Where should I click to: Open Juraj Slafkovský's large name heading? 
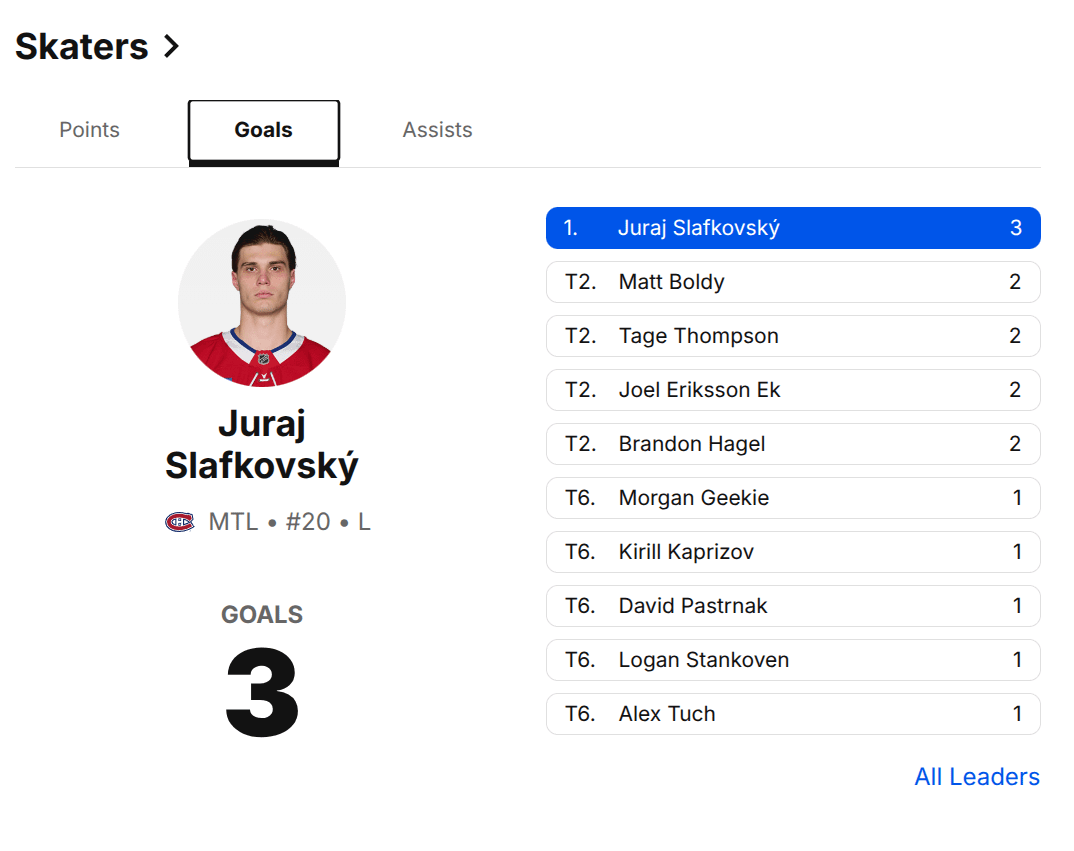(262, 445)
